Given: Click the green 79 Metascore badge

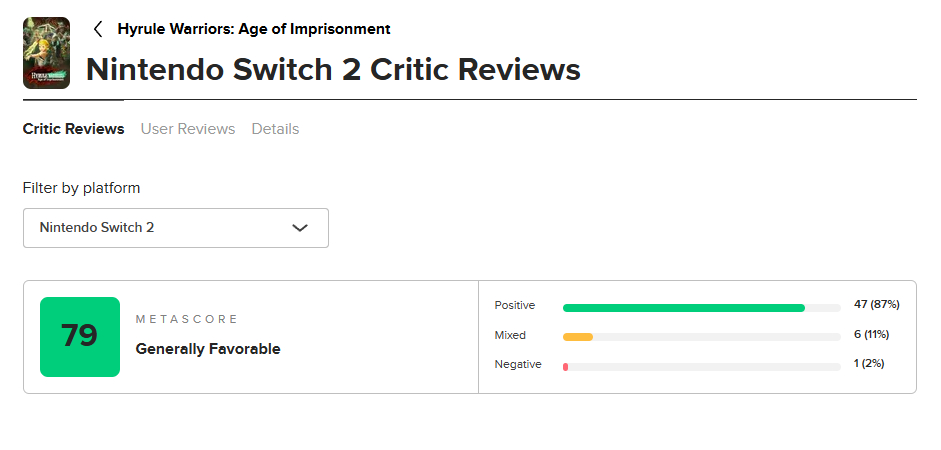Looking at the screenshot, I should point(80,337).
